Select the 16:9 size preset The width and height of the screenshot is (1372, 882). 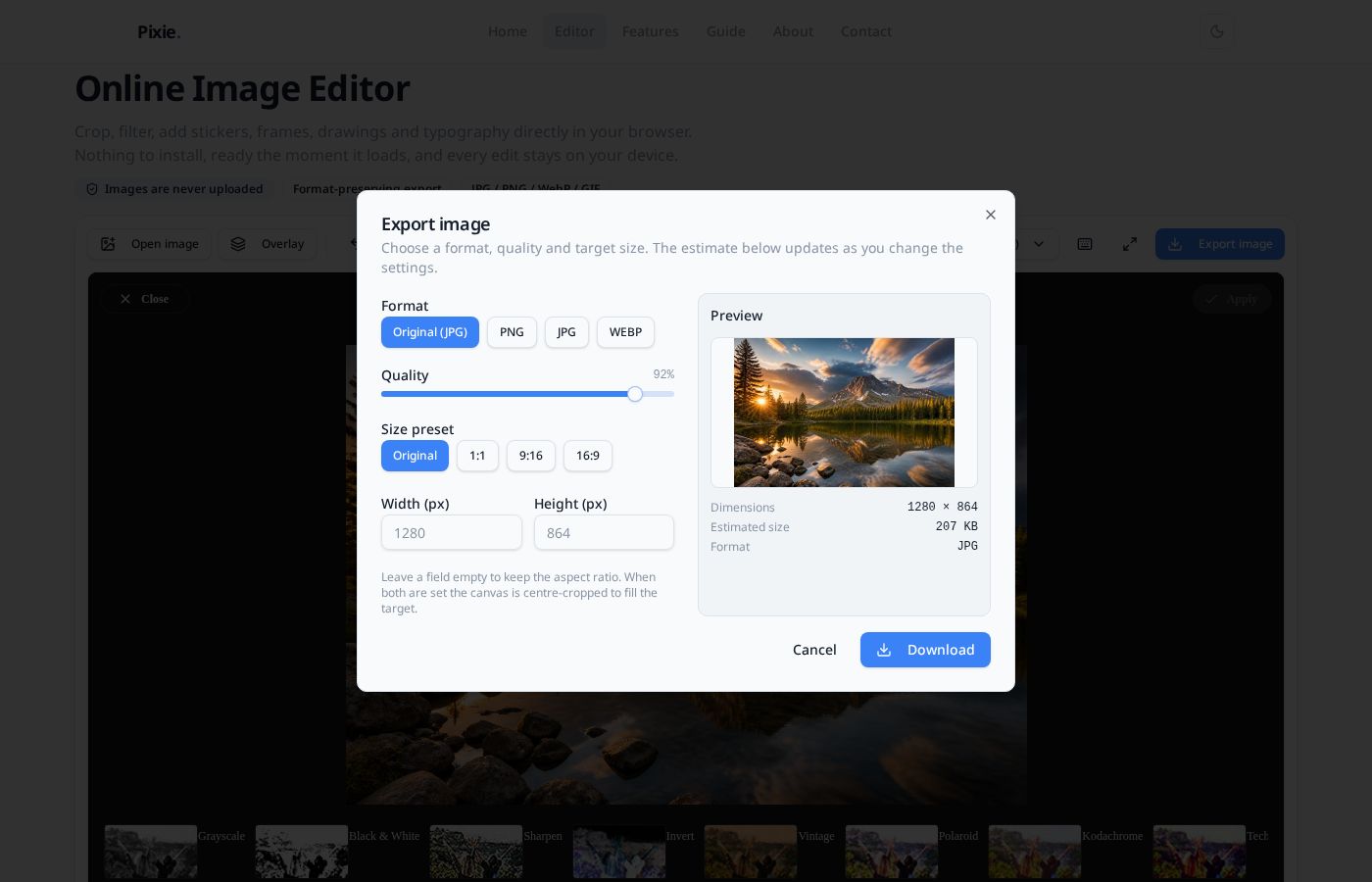[588, 456]
